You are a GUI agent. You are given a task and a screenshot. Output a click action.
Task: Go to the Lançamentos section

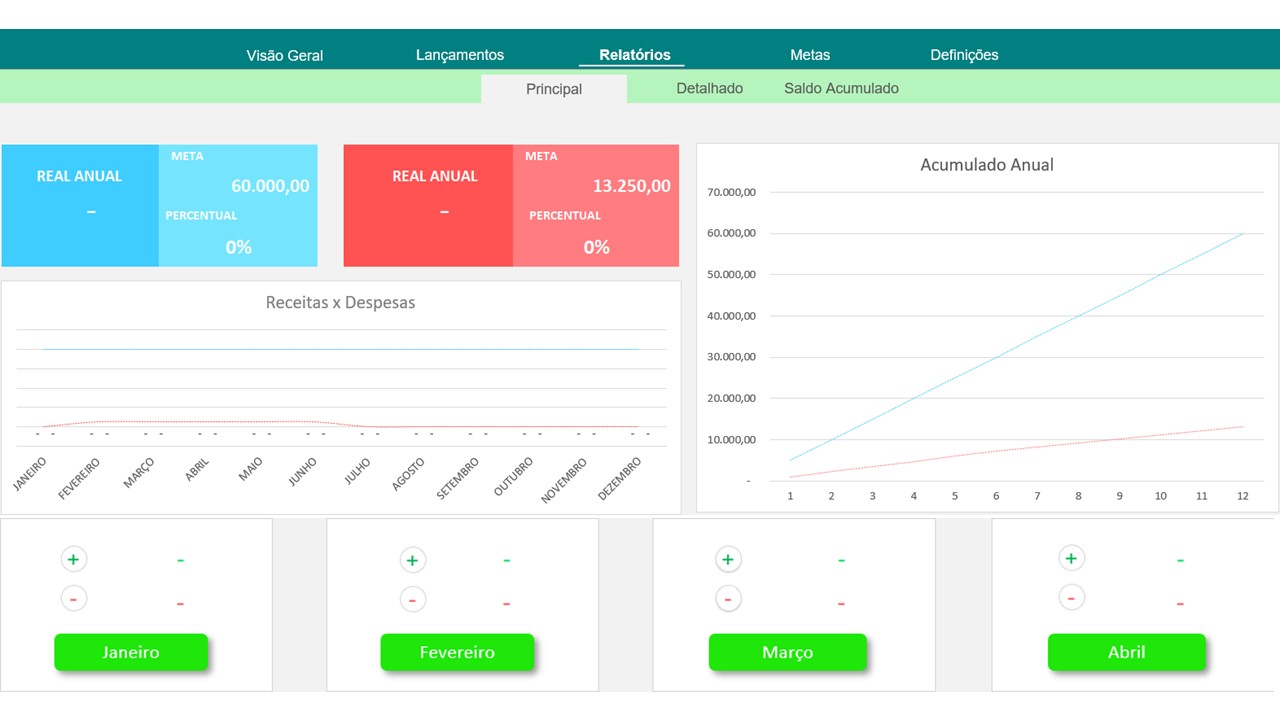460,55
